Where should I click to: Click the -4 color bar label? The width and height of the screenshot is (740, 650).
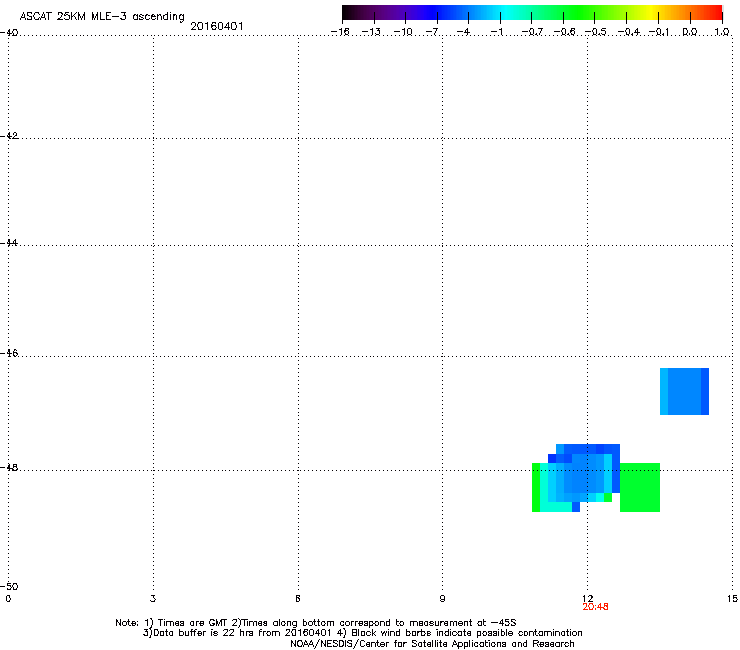pos(464,32)
